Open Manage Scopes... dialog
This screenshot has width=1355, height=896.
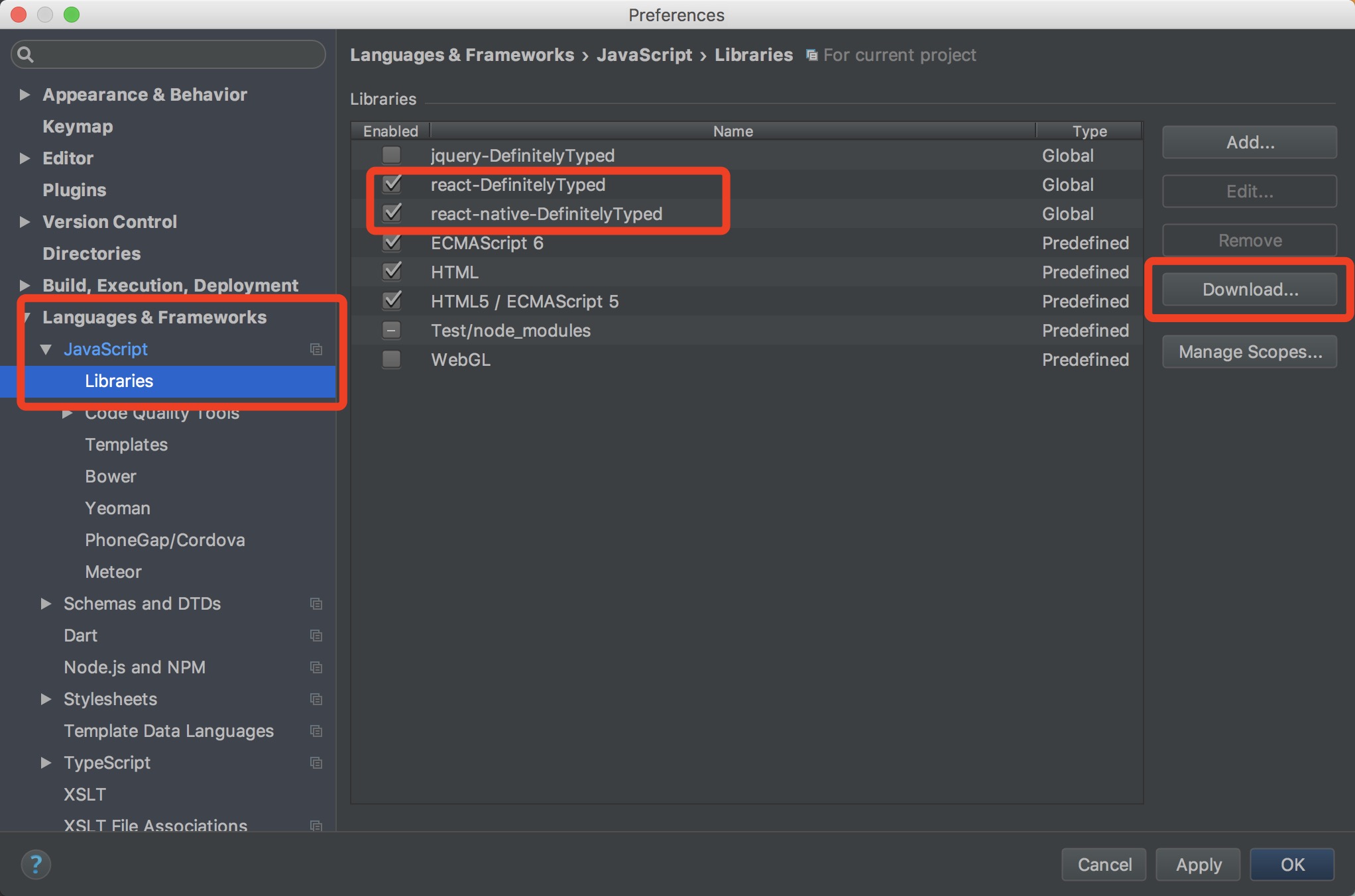[x=1250, y=352]
